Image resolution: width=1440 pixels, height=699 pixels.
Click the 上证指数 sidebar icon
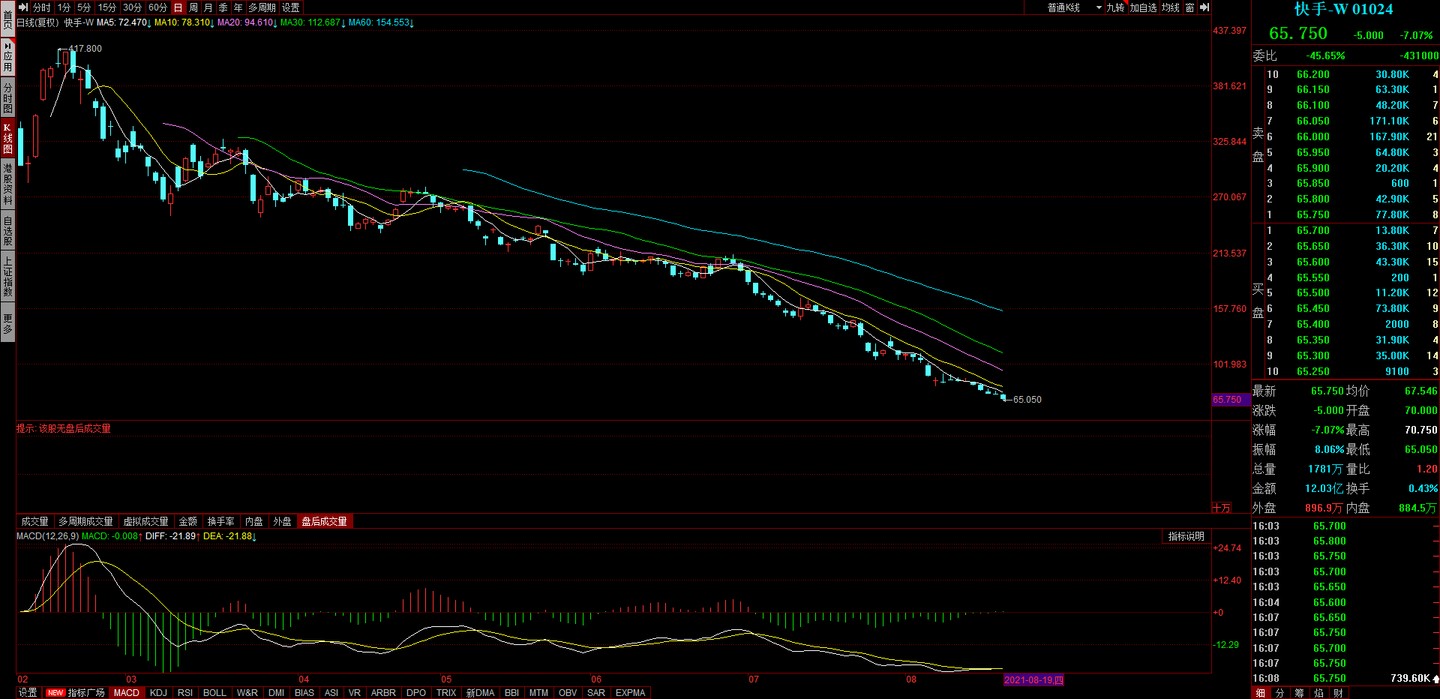pyautogui.click(x=7, y=277)
